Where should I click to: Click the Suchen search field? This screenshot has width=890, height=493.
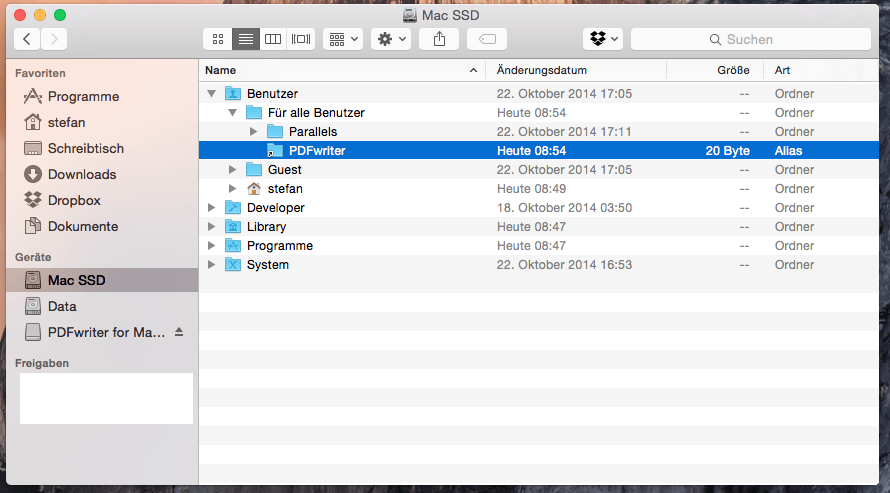750,39
